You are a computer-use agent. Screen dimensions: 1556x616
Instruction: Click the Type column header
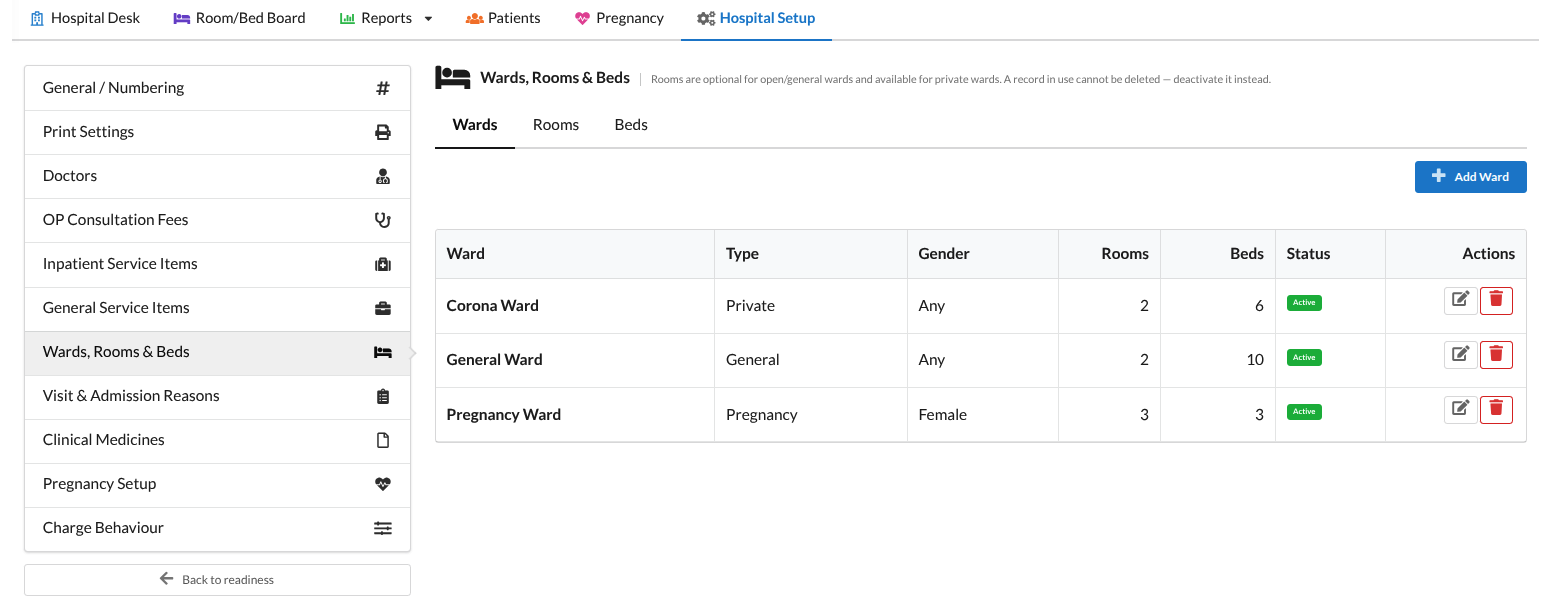811,254
